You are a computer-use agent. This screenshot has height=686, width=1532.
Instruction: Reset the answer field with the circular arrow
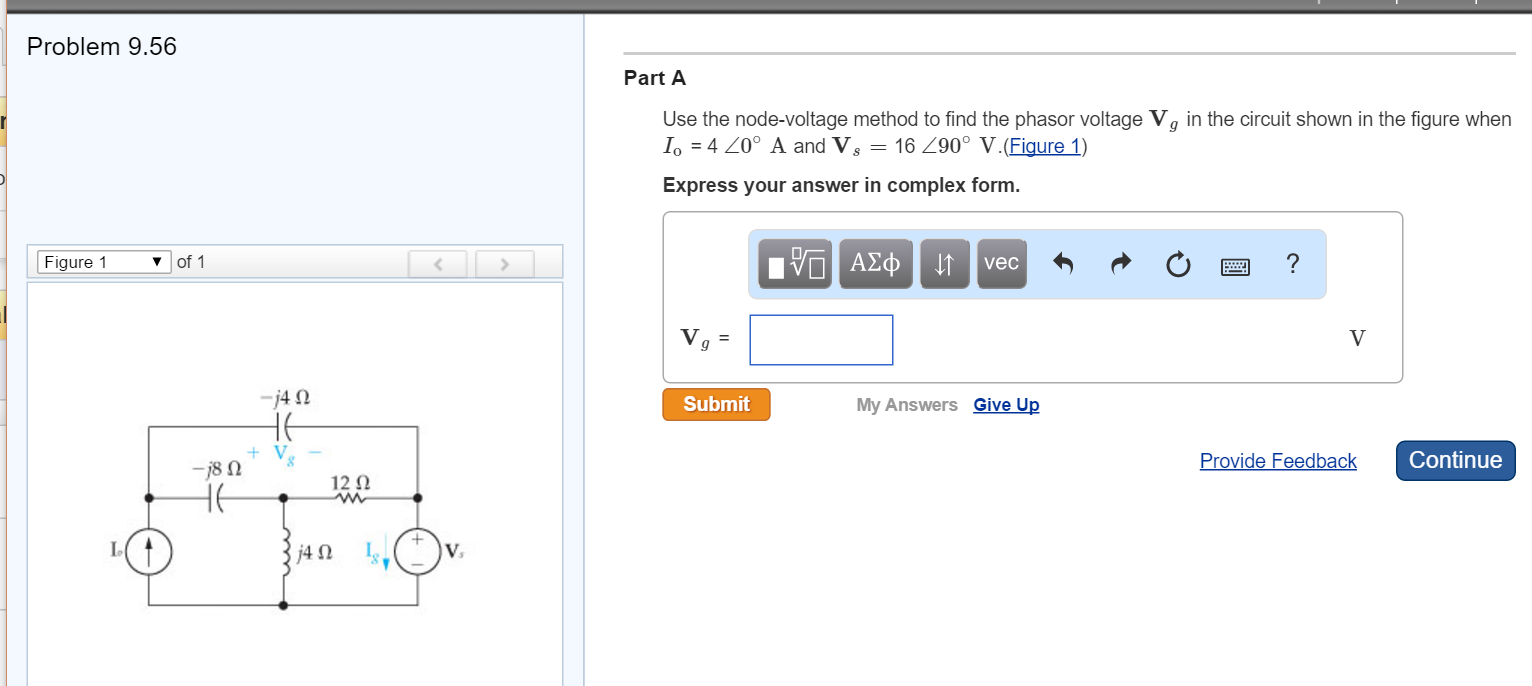(1178, 263)
